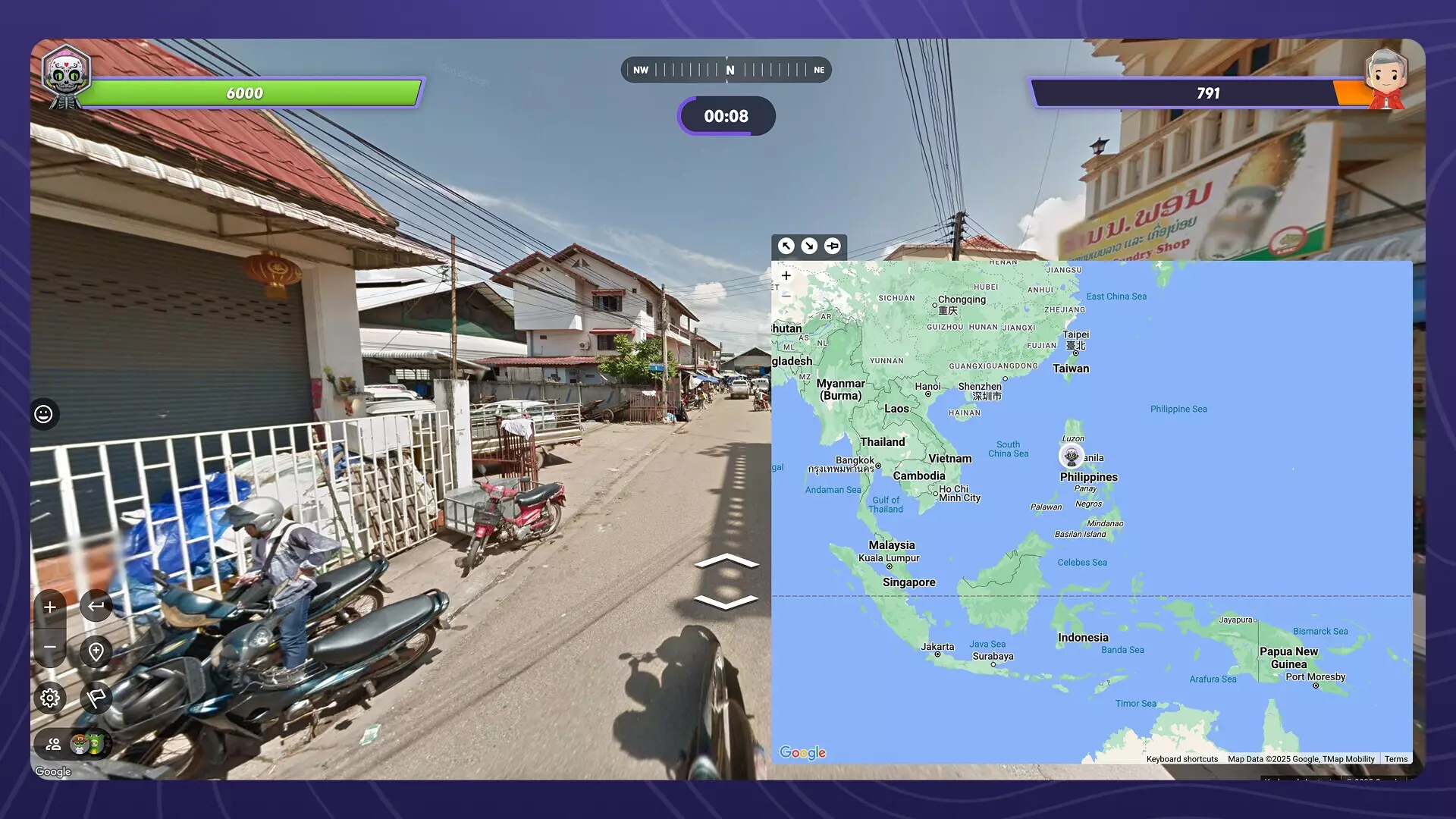The width and height of the screenshot is (1456, 819).
Task: Click the spectators icon near the avatars
Action: tap(52, 744)
